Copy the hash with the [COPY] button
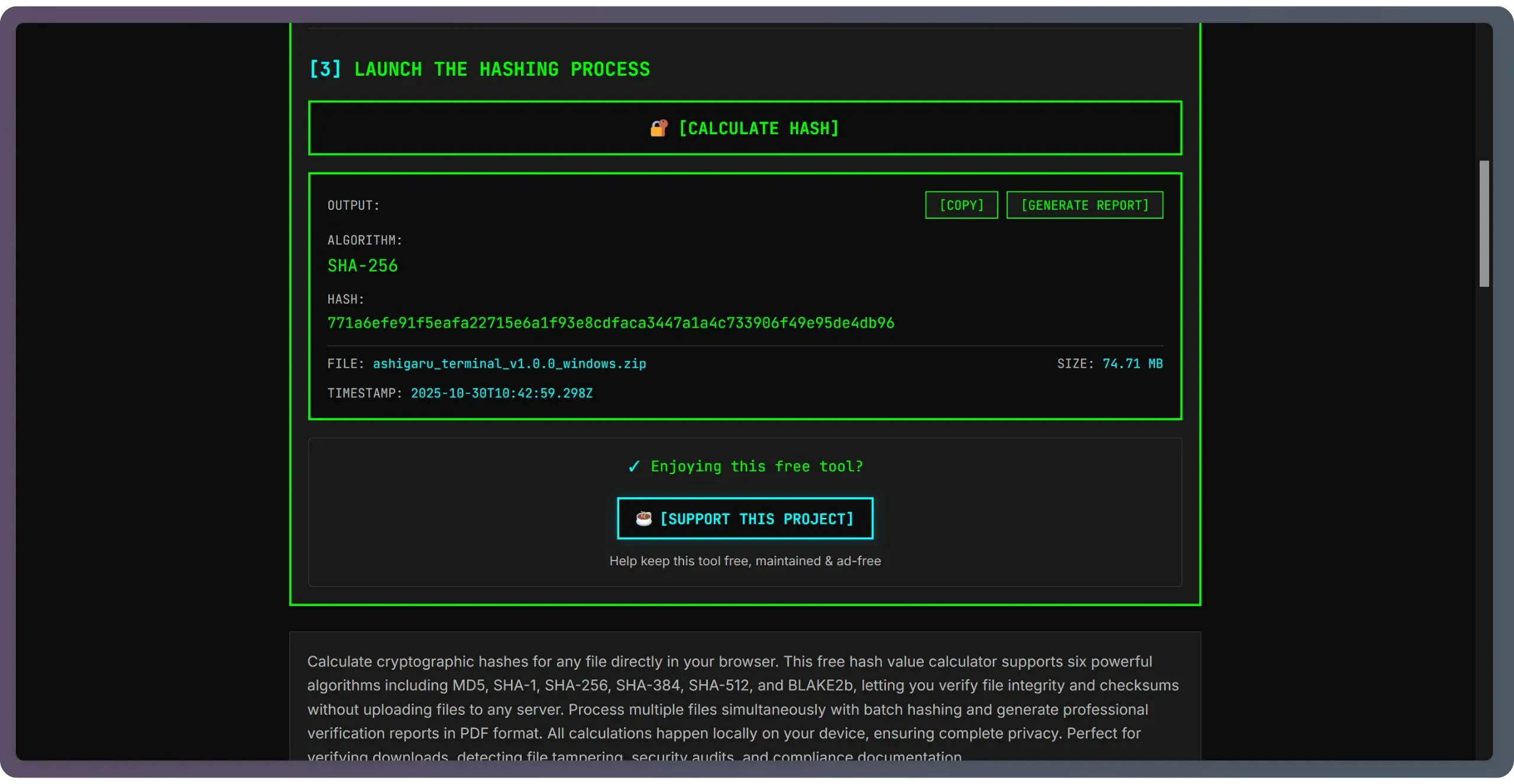1514x784 pixels. (x=961, y=205)
